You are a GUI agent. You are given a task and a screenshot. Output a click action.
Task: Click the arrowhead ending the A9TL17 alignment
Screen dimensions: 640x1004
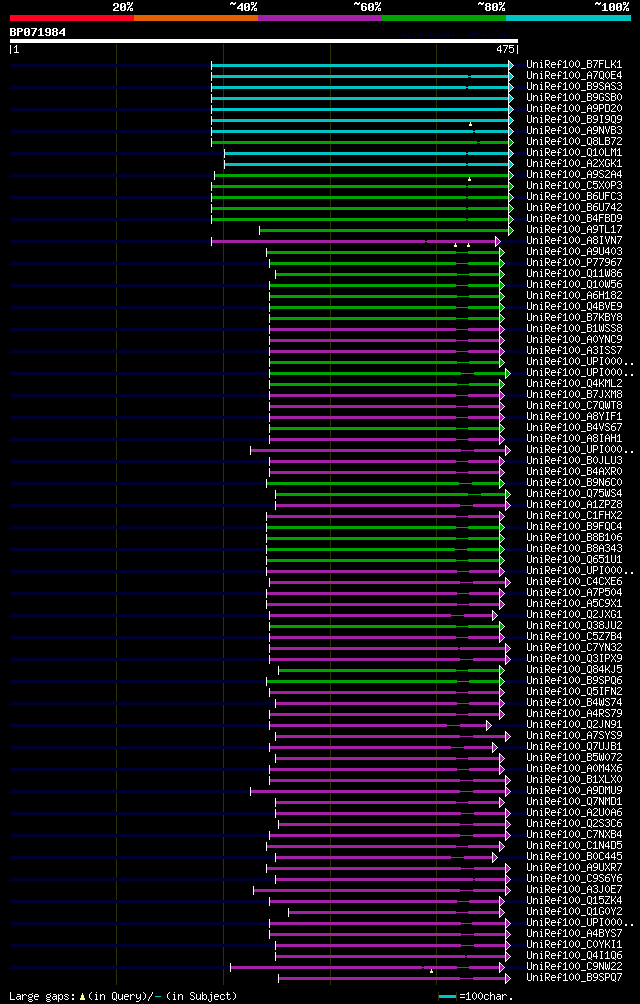pos(511,230)
